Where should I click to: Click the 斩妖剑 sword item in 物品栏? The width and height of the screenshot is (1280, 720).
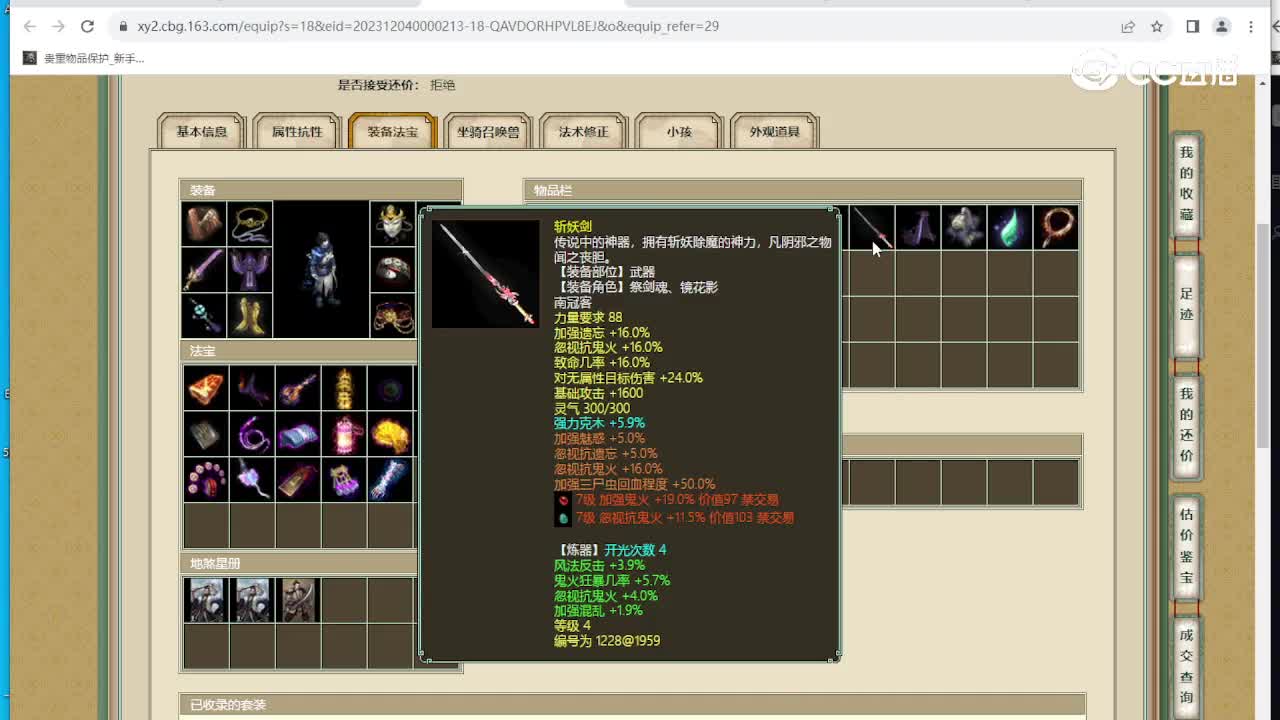point(871,227)
